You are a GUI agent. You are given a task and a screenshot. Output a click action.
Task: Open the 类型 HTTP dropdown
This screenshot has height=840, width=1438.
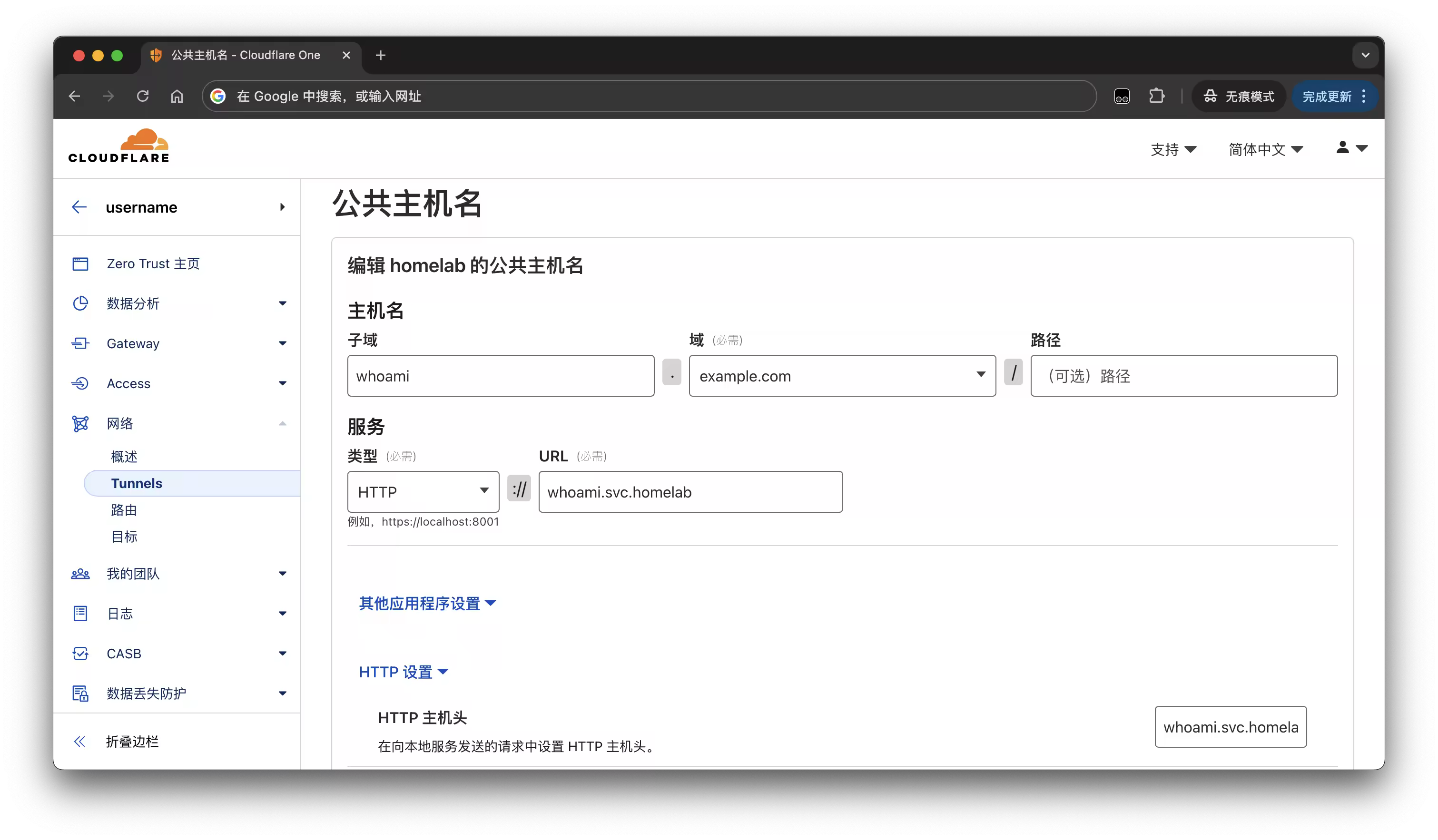(423, 491)
